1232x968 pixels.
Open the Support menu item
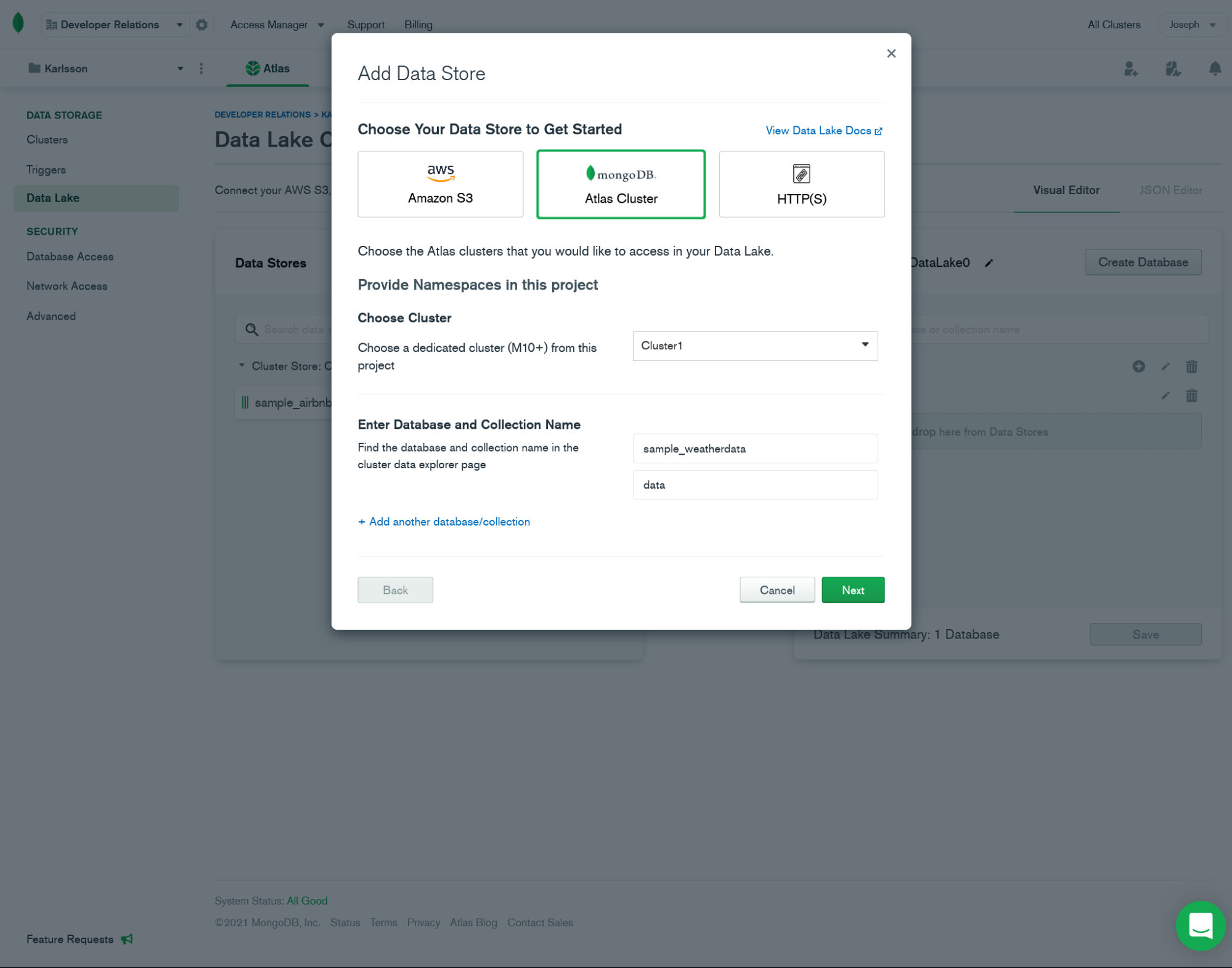(365, 25)
